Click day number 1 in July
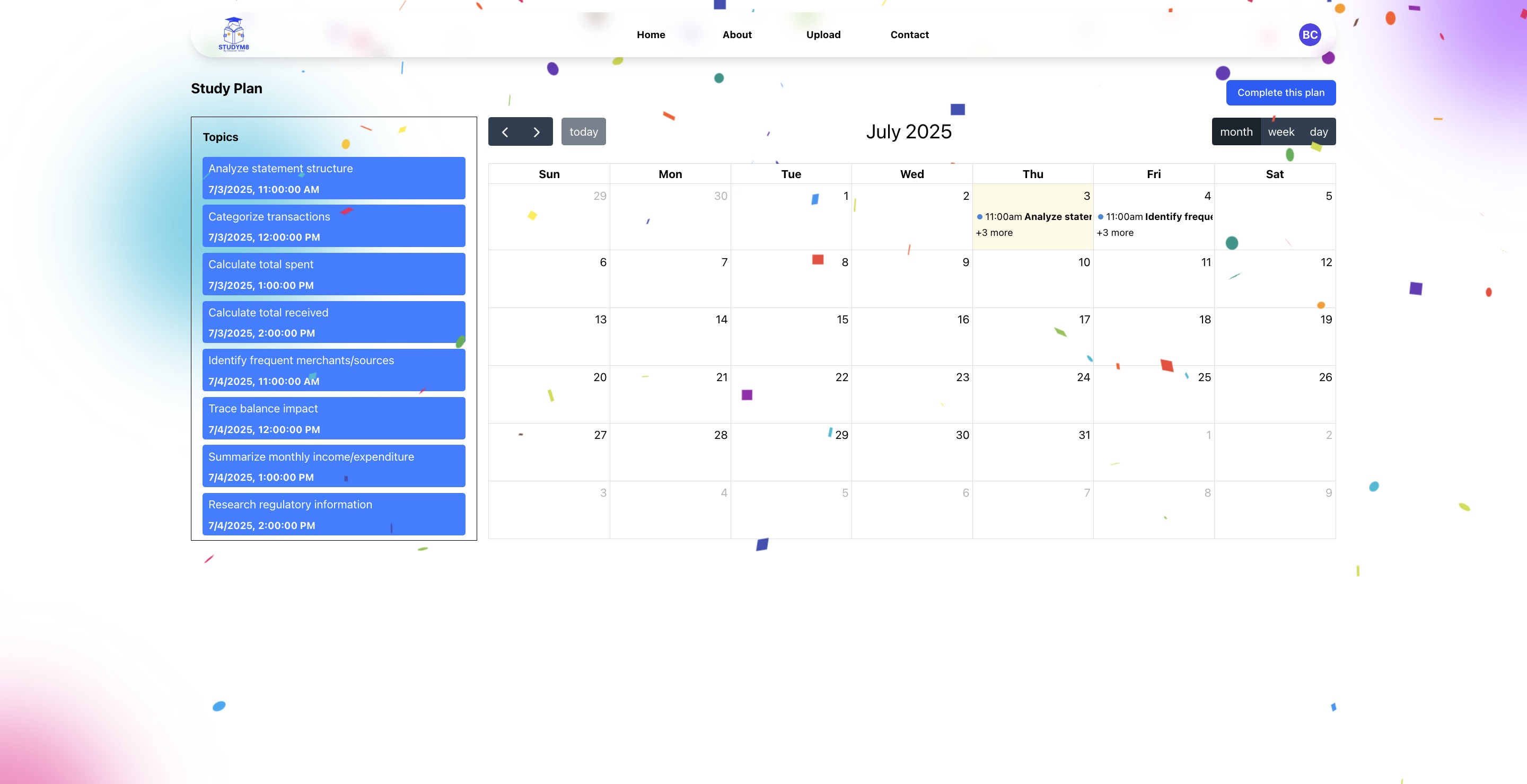This screenshot has width=1527, height=784. pyautogui.click(x=846, y=196)
